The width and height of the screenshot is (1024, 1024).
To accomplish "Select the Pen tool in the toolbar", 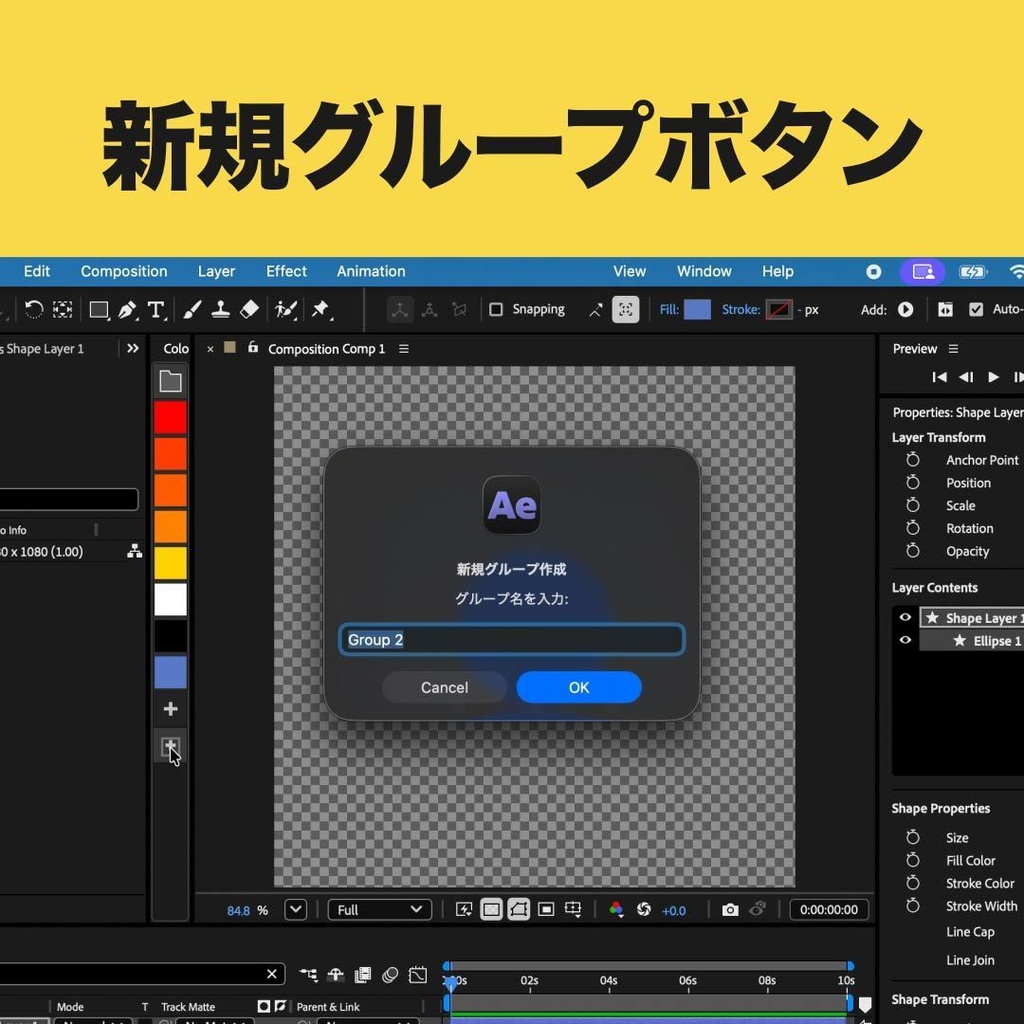I will pyautogui.click(x=128, y=309).
